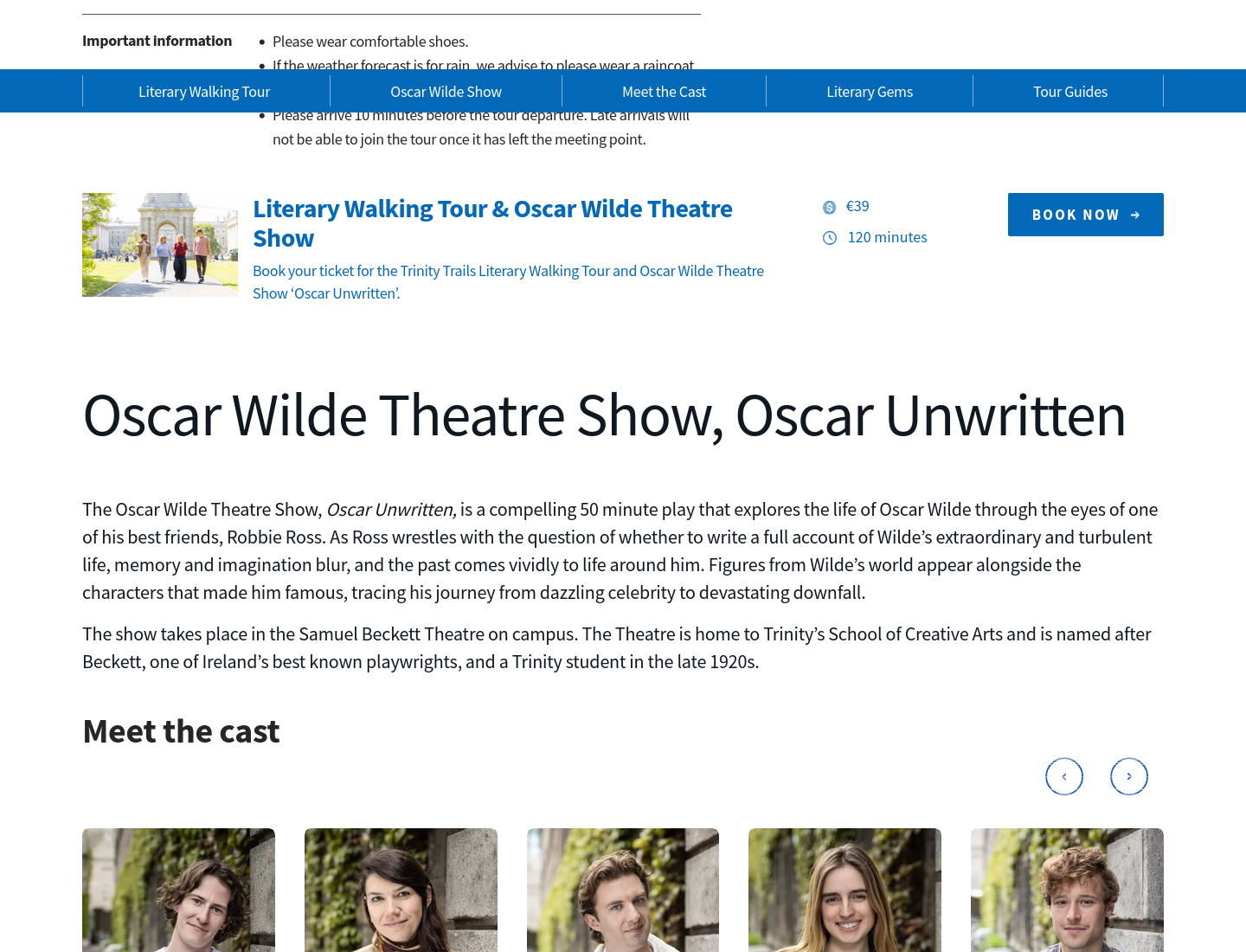Click the 'Meet the cast' heading
Image resolution: width=1246 pixels, height=952 pixels.
click(181, 731)
